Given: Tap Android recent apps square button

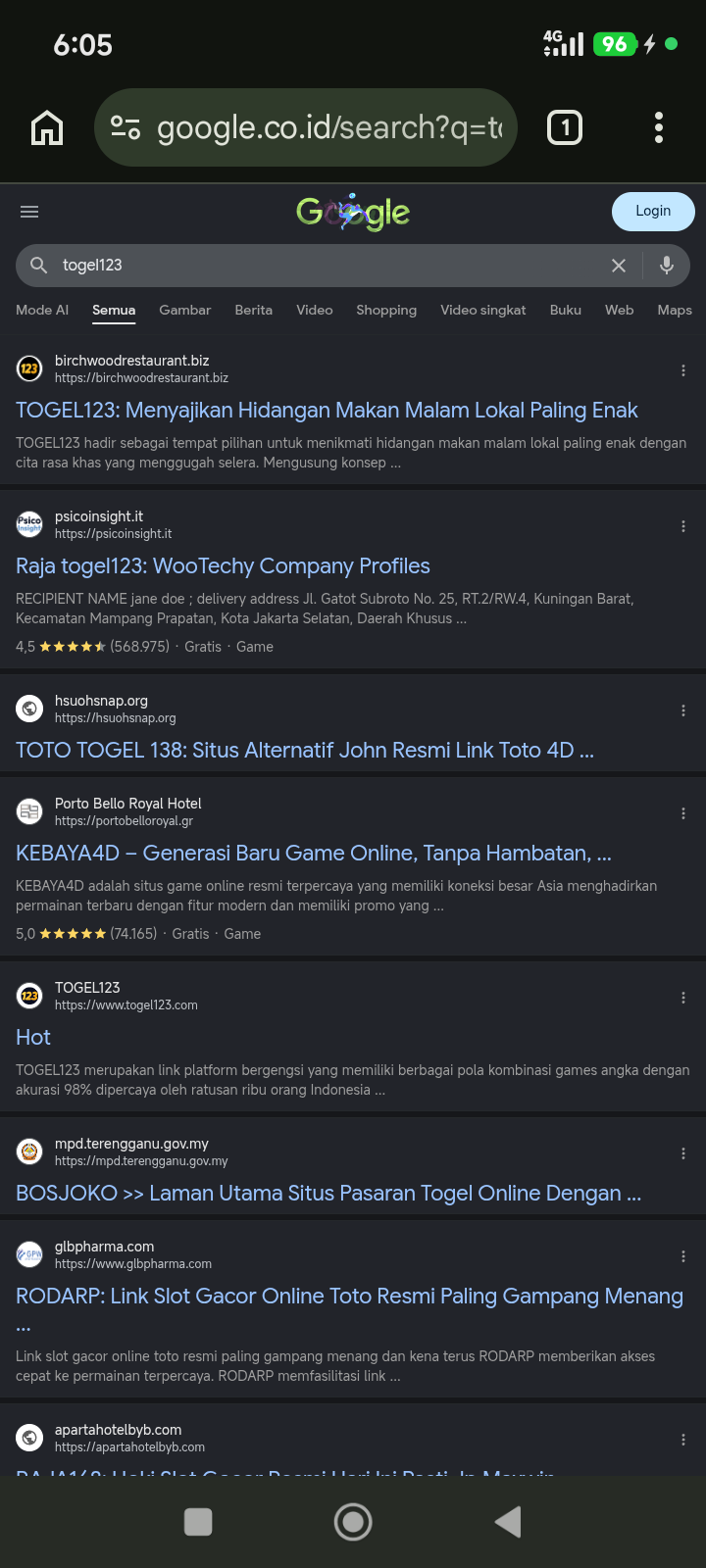Looking at the screenshot, I should 198,1522.
